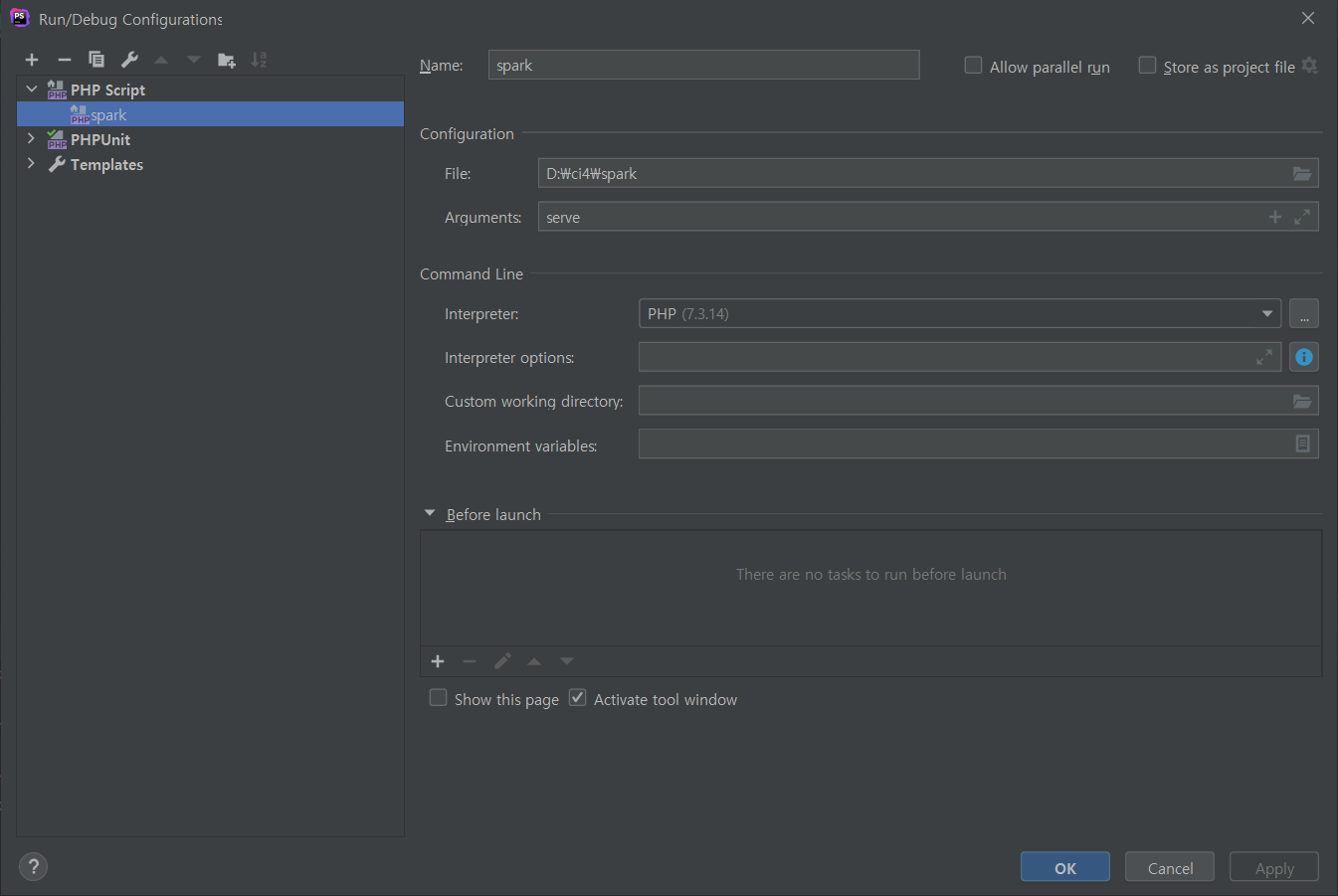Click the Copy Configuration icon
Image resolution: width=1338 pixels, height=896 pixels.
point(96,60)
